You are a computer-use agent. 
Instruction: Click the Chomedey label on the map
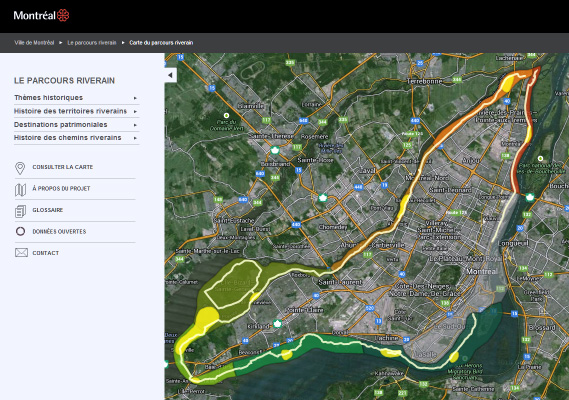pos(333,227)
